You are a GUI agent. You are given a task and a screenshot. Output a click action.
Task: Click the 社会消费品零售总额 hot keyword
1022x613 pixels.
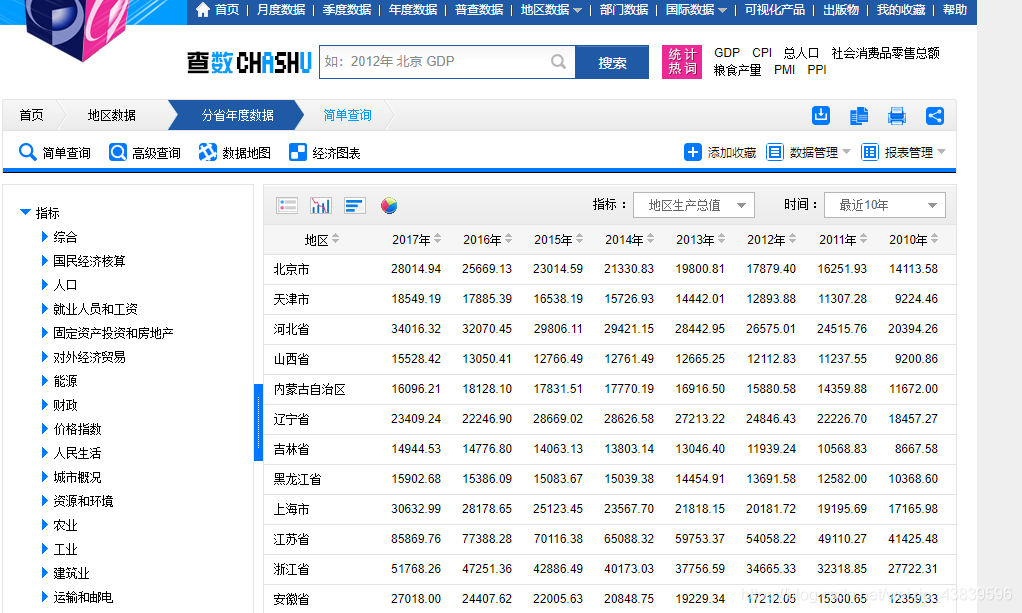tap(885, 53)
